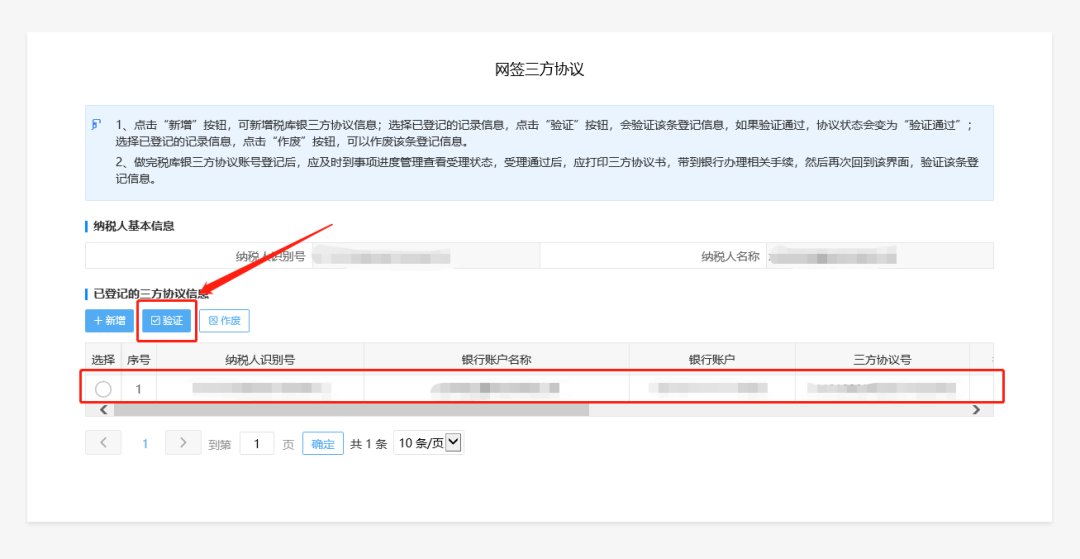Click the horizontal scrollbar right arrow
1080x559 pixels.
[976, 410]
